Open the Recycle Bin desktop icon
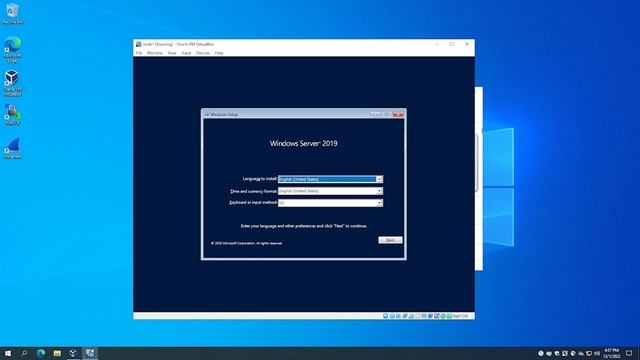 point(12,13)
